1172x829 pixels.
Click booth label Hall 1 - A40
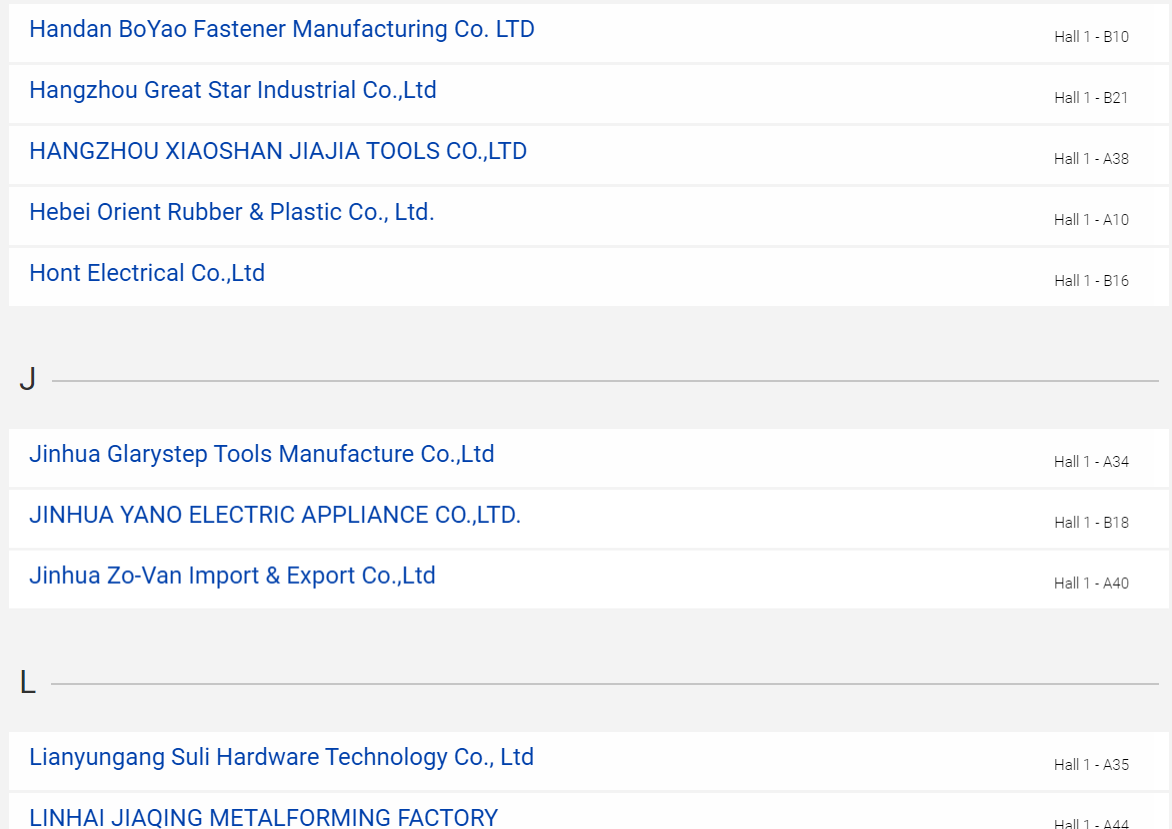tap(1091, 583)
